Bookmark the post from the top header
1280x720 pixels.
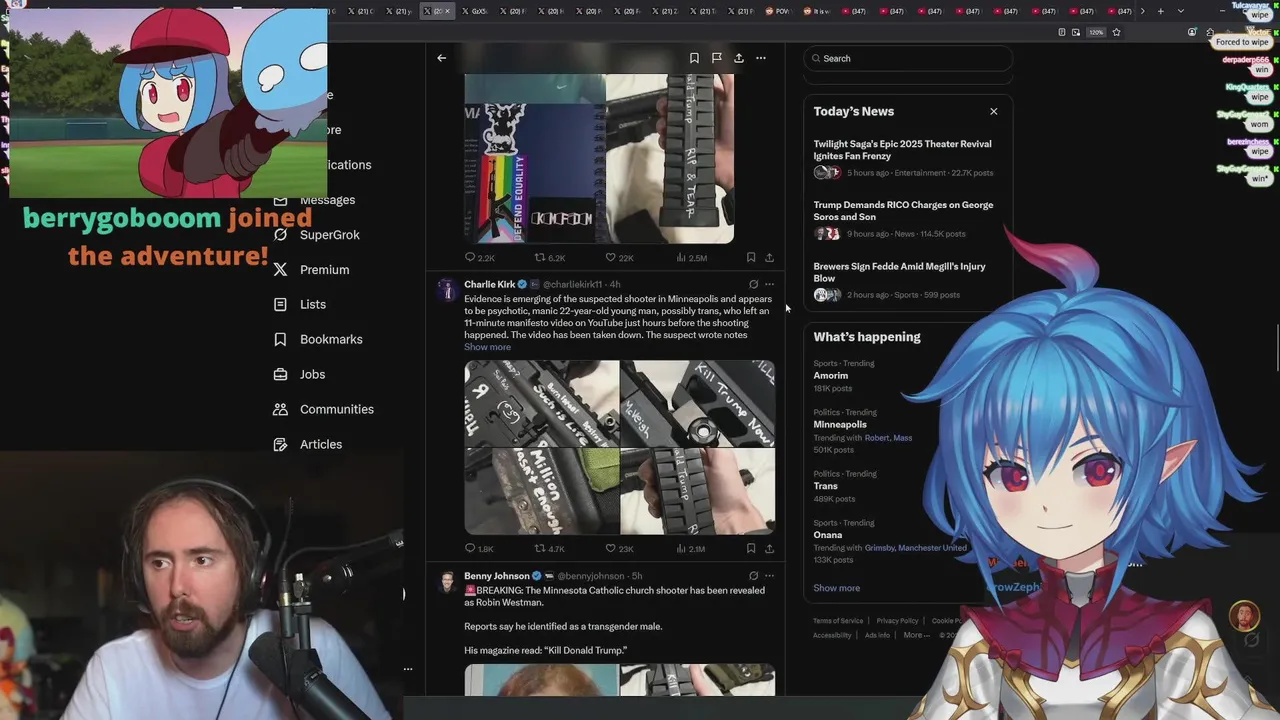[x=694, y=58]
